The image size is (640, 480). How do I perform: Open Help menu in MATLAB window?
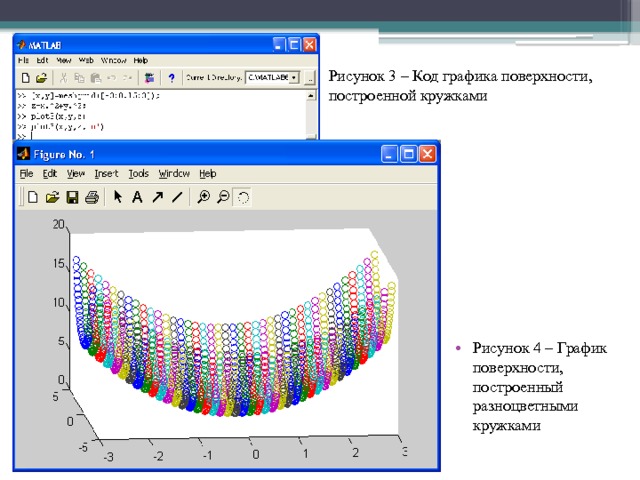point(140,60)
